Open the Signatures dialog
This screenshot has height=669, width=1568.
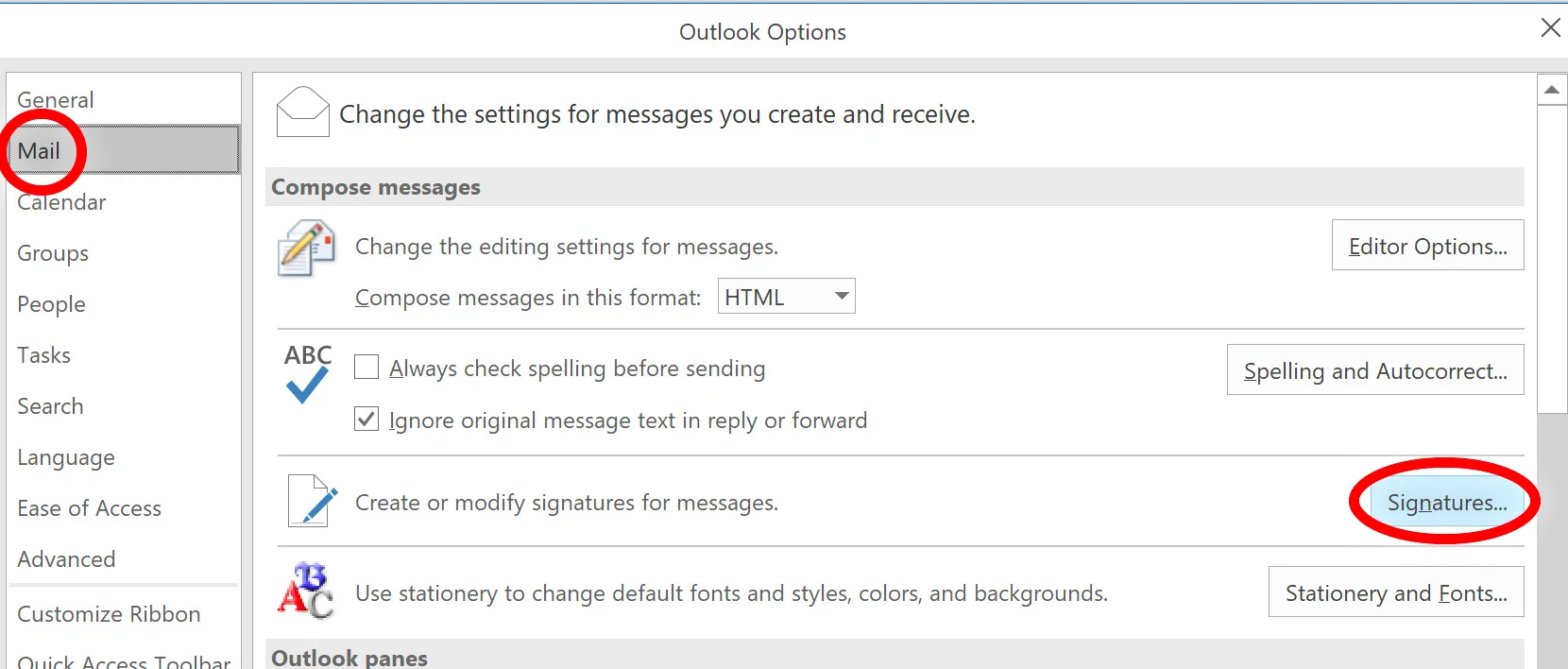click(1447, 503)
